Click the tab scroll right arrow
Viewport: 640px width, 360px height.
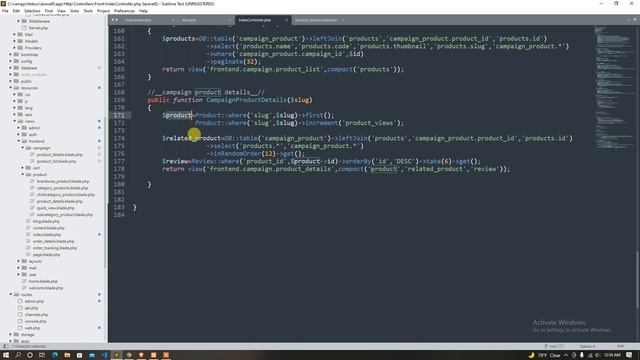117,20
